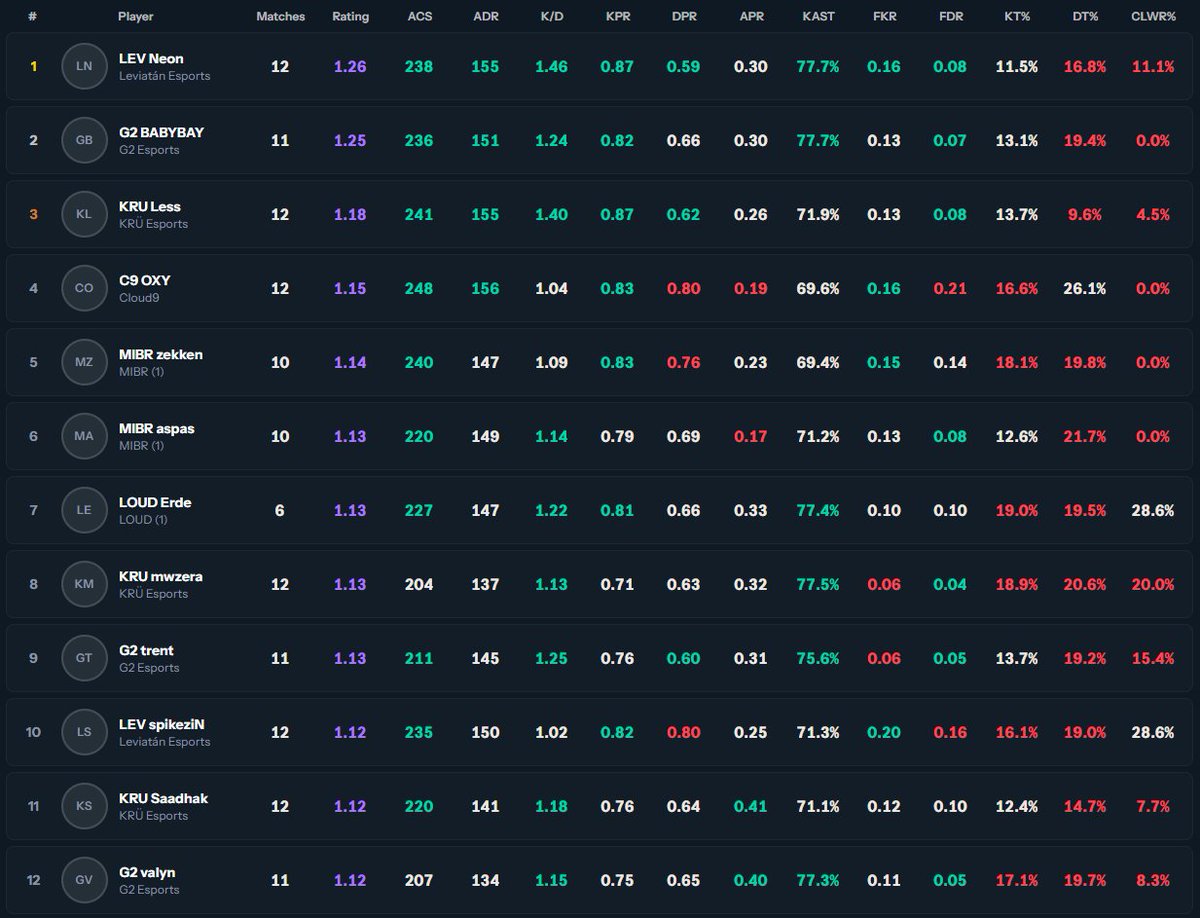
Task: Click the CO avatar for C9 OXY
Action: coord(84,288)
